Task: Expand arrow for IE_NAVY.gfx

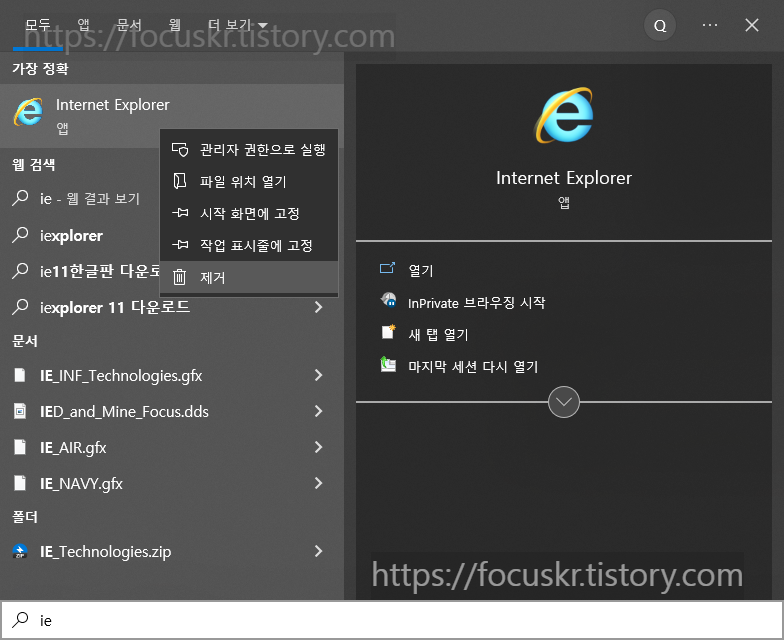Action: [318, 483]
